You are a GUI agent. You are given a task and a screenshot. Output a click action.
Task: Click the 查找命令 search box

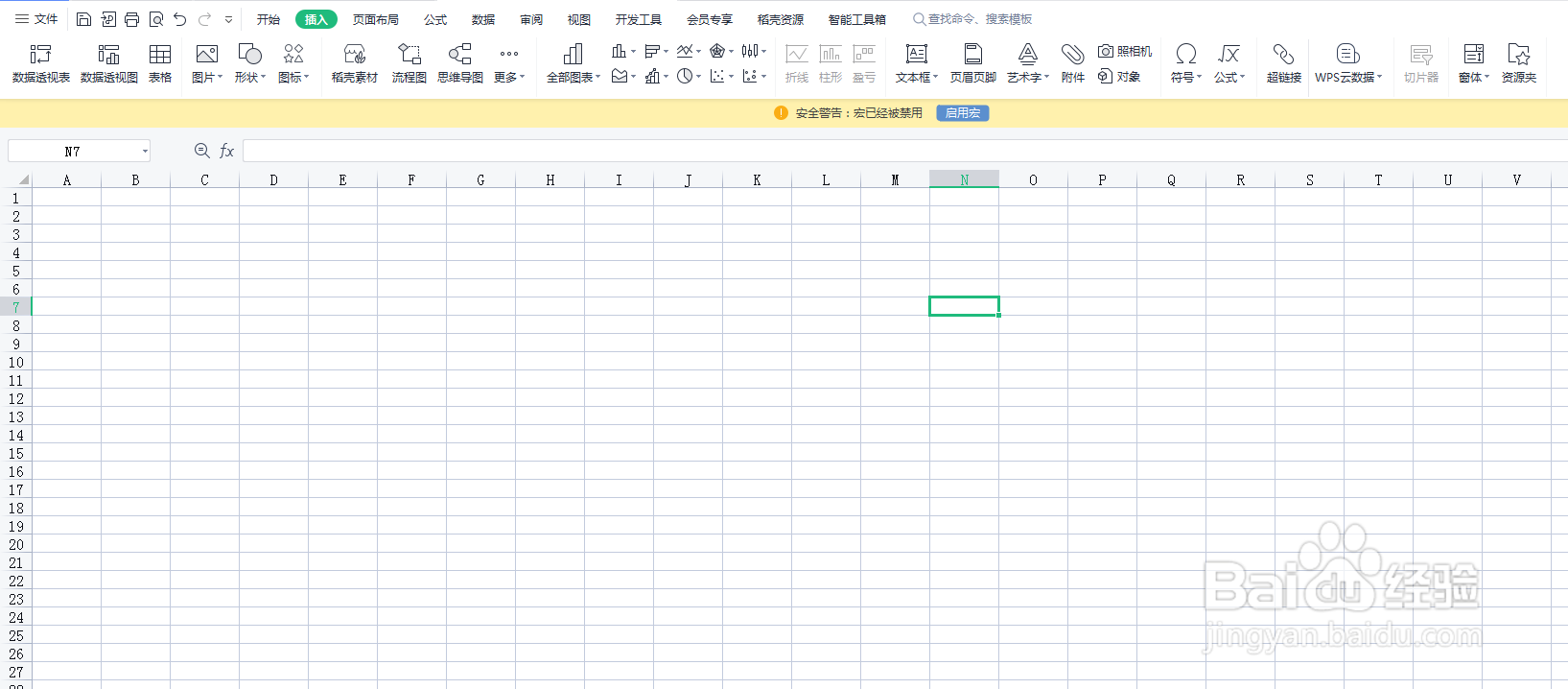972,19
